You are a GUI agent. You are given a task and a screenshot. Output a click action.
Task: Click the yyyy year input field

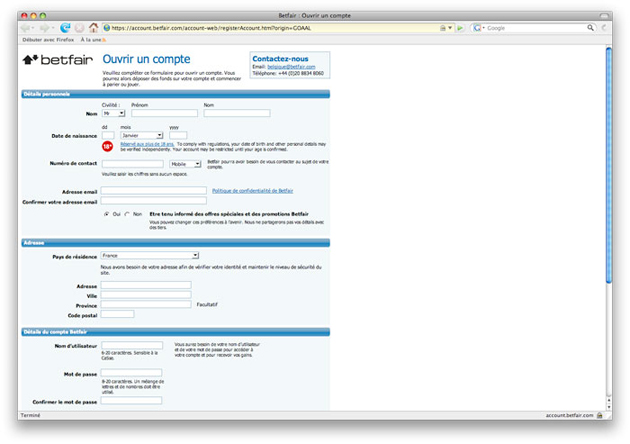click(178, 135)
